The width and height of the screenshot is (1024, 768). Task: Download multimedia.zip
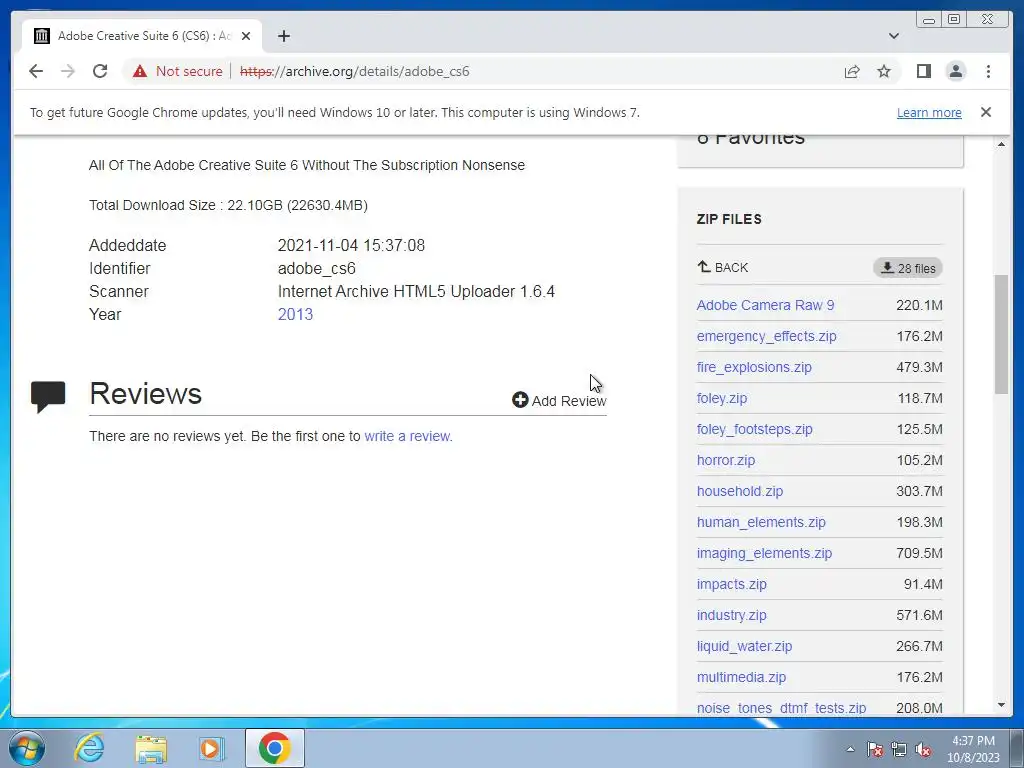[x=741, y=677]
